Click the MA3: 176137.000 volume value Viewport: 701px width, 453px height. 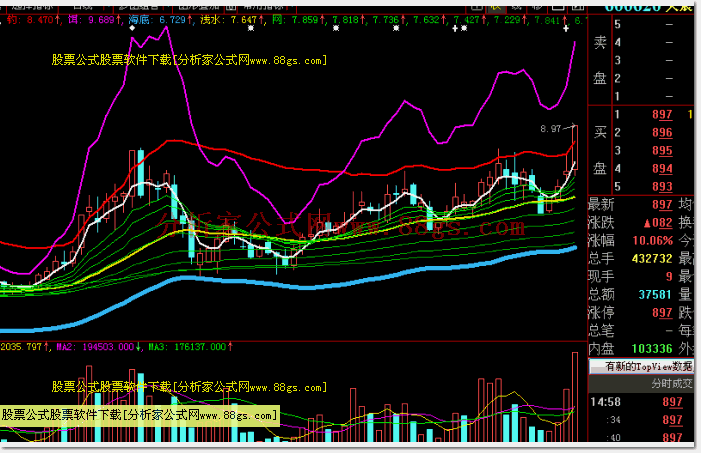click(190, 347)
